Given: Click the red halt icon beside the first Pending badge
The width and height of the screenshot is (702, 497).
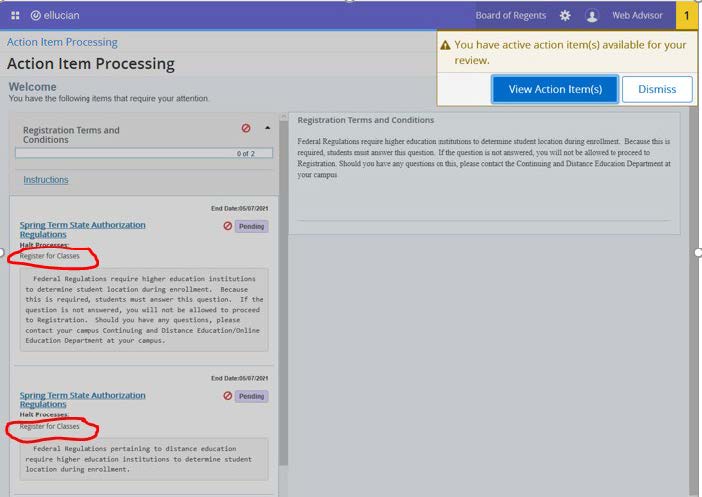Looking at the screenshot, I should coord(227,226).
